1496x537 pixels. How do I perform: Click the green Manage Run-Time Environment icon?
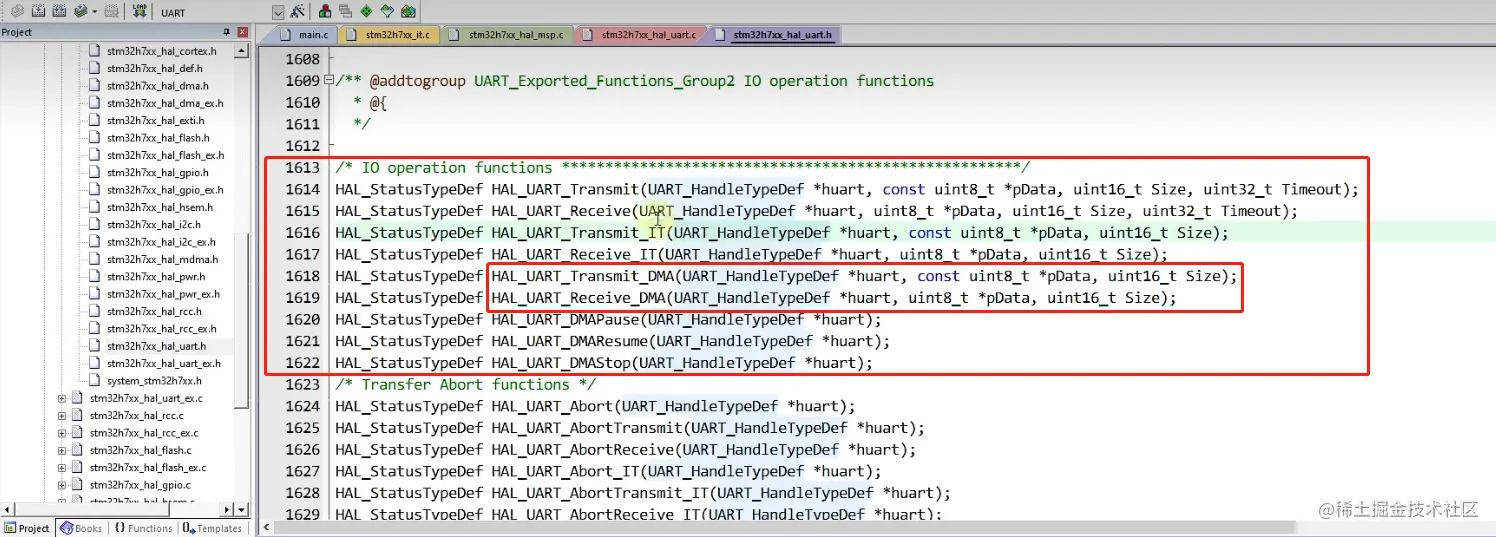(366, 12)
